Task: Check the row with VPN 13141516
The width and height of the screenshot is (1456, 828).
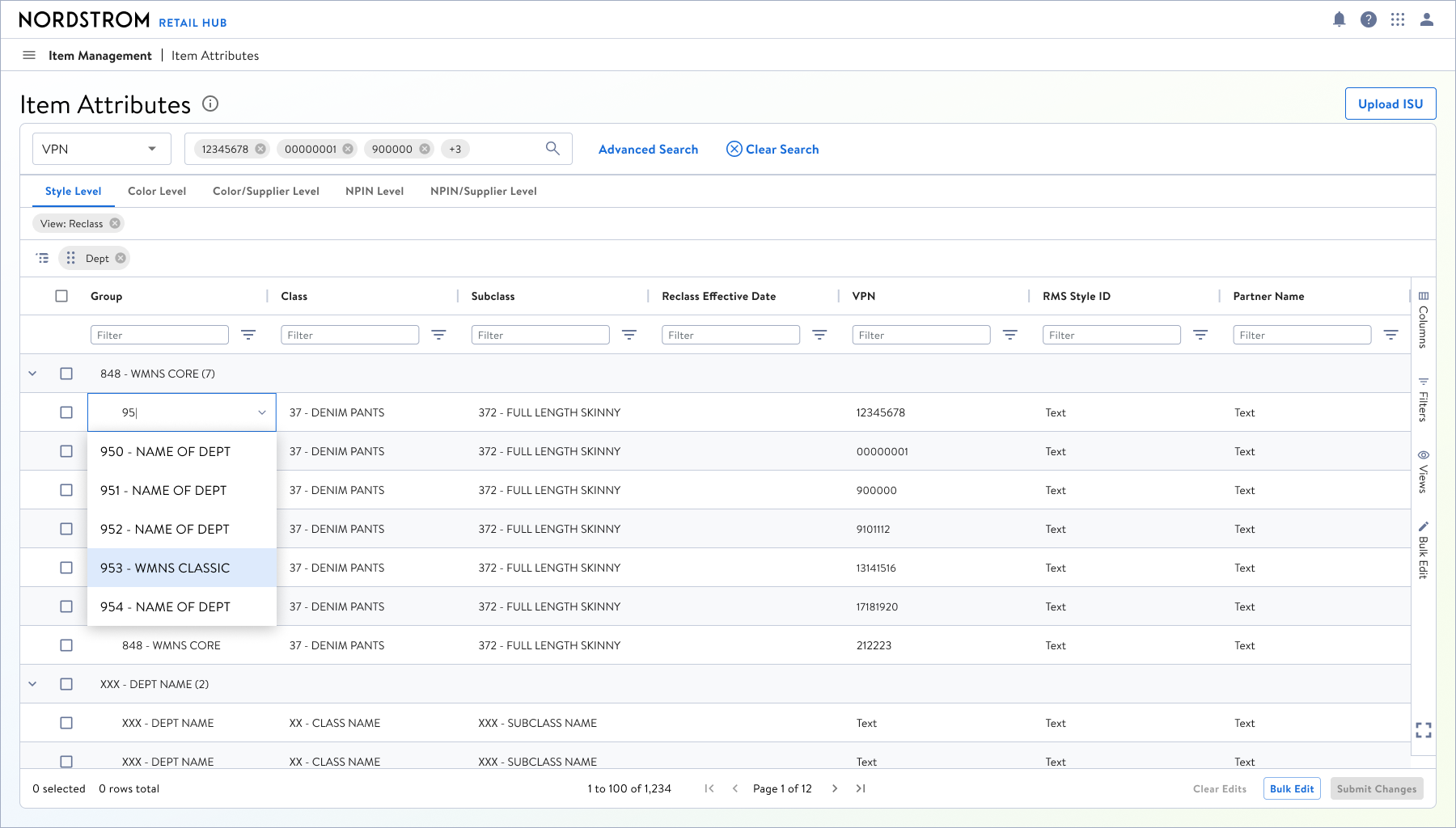Action: [66, 568]
